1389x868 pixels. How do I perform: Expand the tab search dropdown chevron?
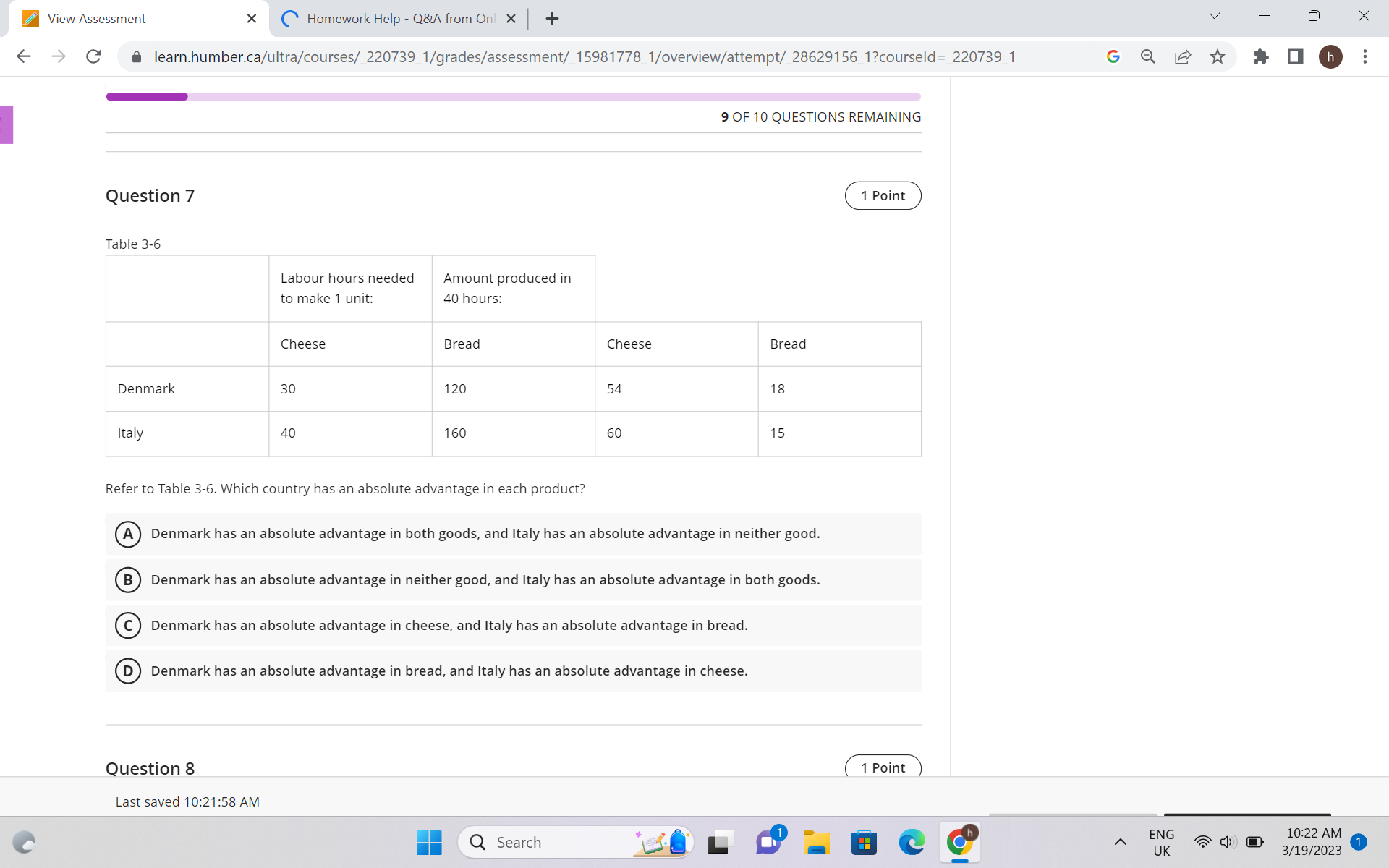(1215, 16)
